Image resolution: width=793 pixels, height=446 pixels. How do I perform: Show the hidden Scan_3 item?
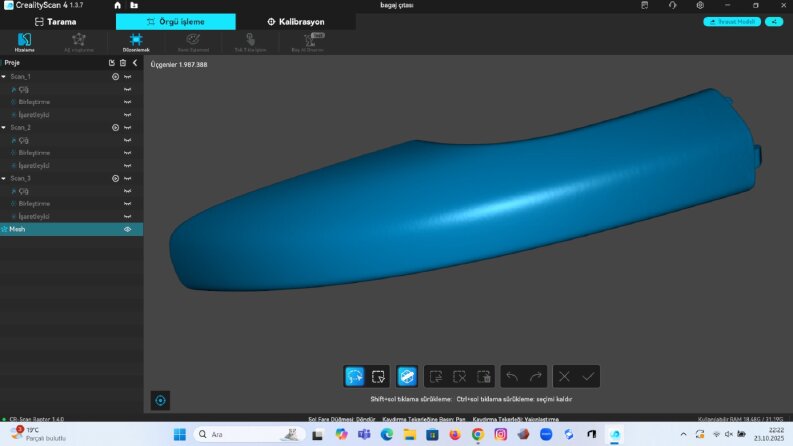127,179
